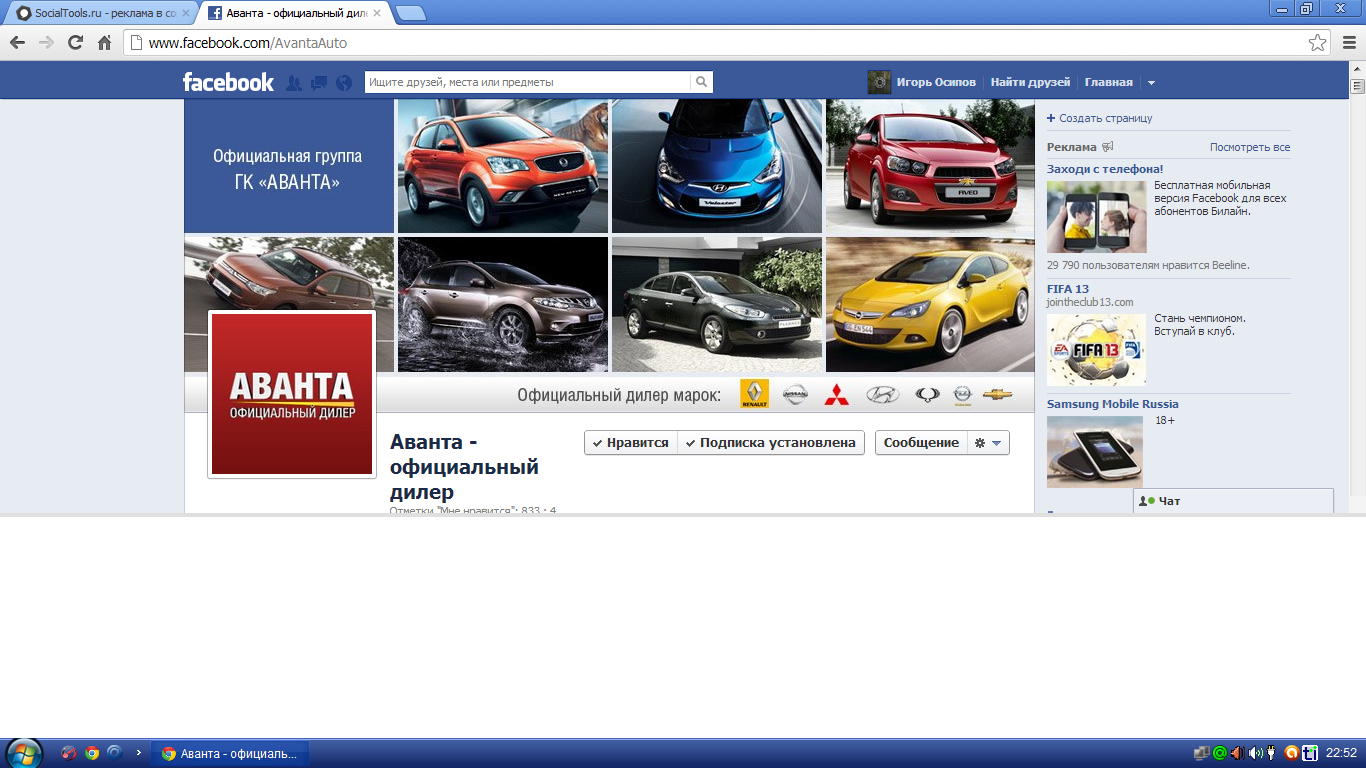
Task: Click the megaphone icon beside Реклама
Action: pos(1107,147)
